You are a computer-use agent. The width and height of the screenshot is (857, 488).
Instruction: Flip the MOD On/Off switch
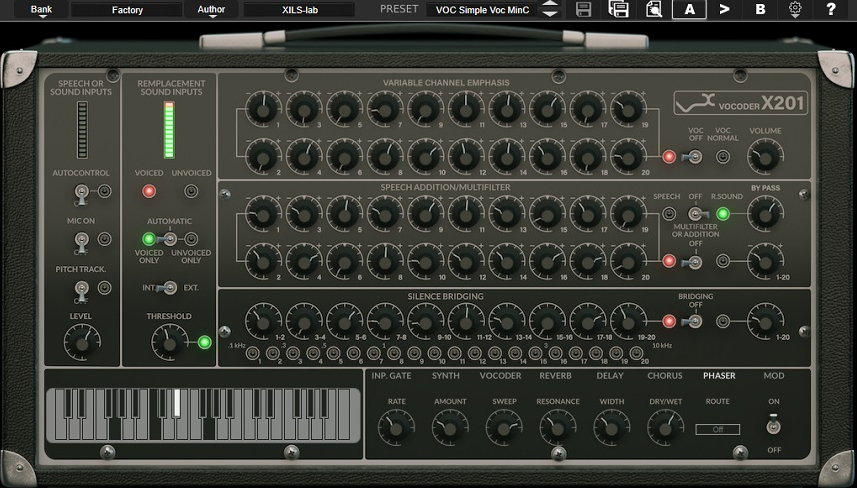[x=773, y=425]
